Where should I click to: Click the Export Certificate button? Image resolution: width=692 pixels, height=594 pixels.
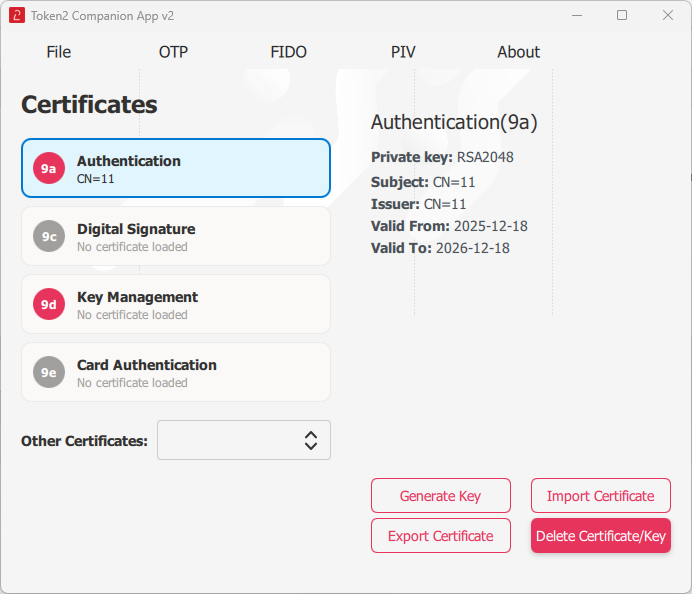click(x=441, y=535)
